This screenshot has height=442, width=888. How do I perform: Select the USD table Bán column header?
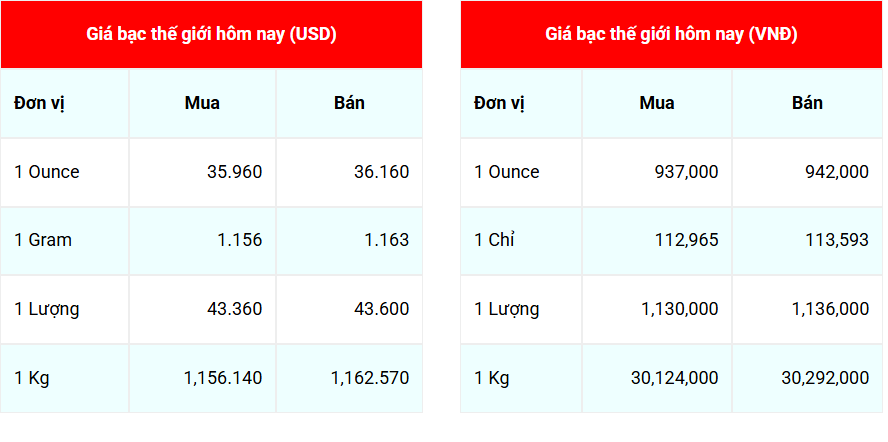click(x=349, y=103)
